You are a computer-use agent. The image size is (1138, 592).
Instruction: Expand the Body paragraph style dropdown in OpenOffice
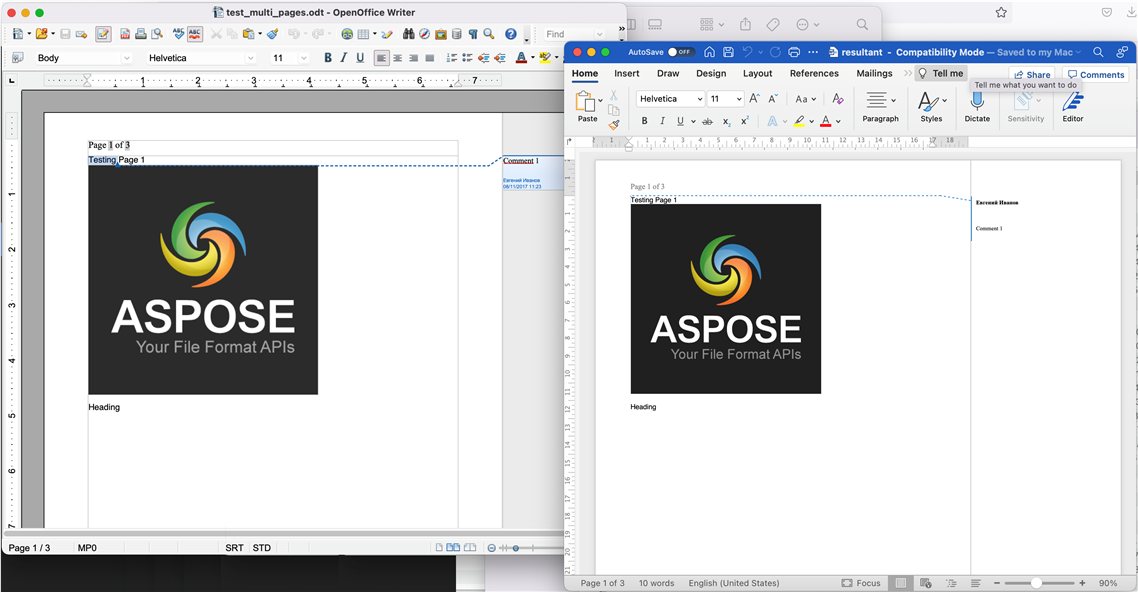(126, 59)
